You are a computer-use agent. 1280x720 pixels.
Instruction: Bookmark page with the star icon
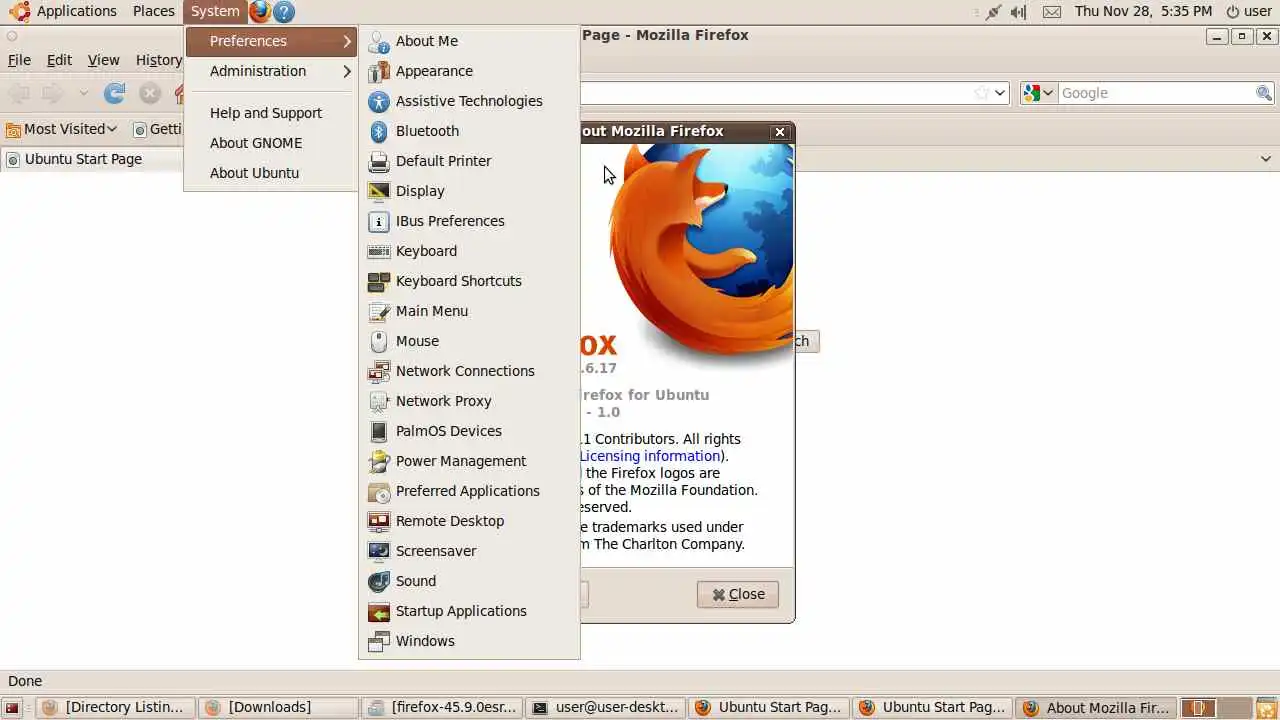click(x=982, y=93)
